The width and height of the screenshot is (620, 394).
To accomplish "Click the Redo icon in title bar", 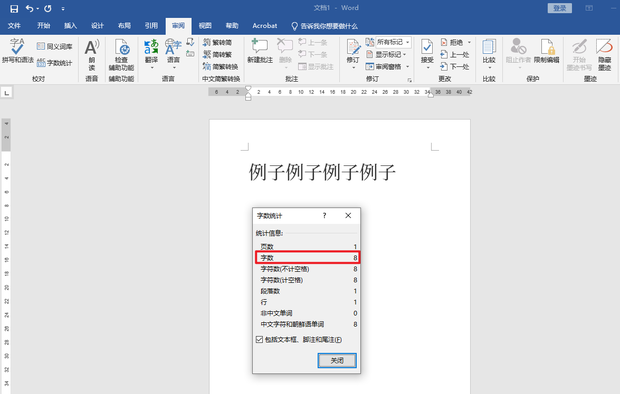I will [x=48, y=8].
